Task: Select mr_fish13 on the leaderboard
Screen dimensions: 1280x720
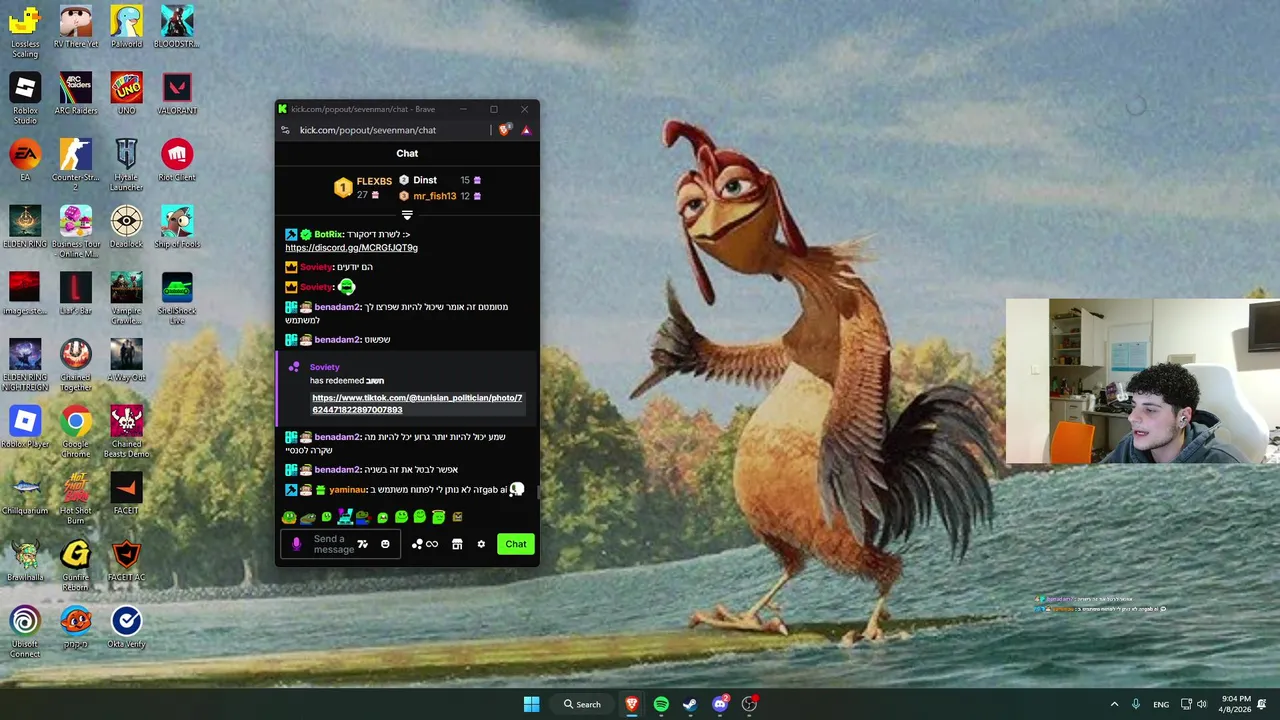Action: click(x=434, y=196)
